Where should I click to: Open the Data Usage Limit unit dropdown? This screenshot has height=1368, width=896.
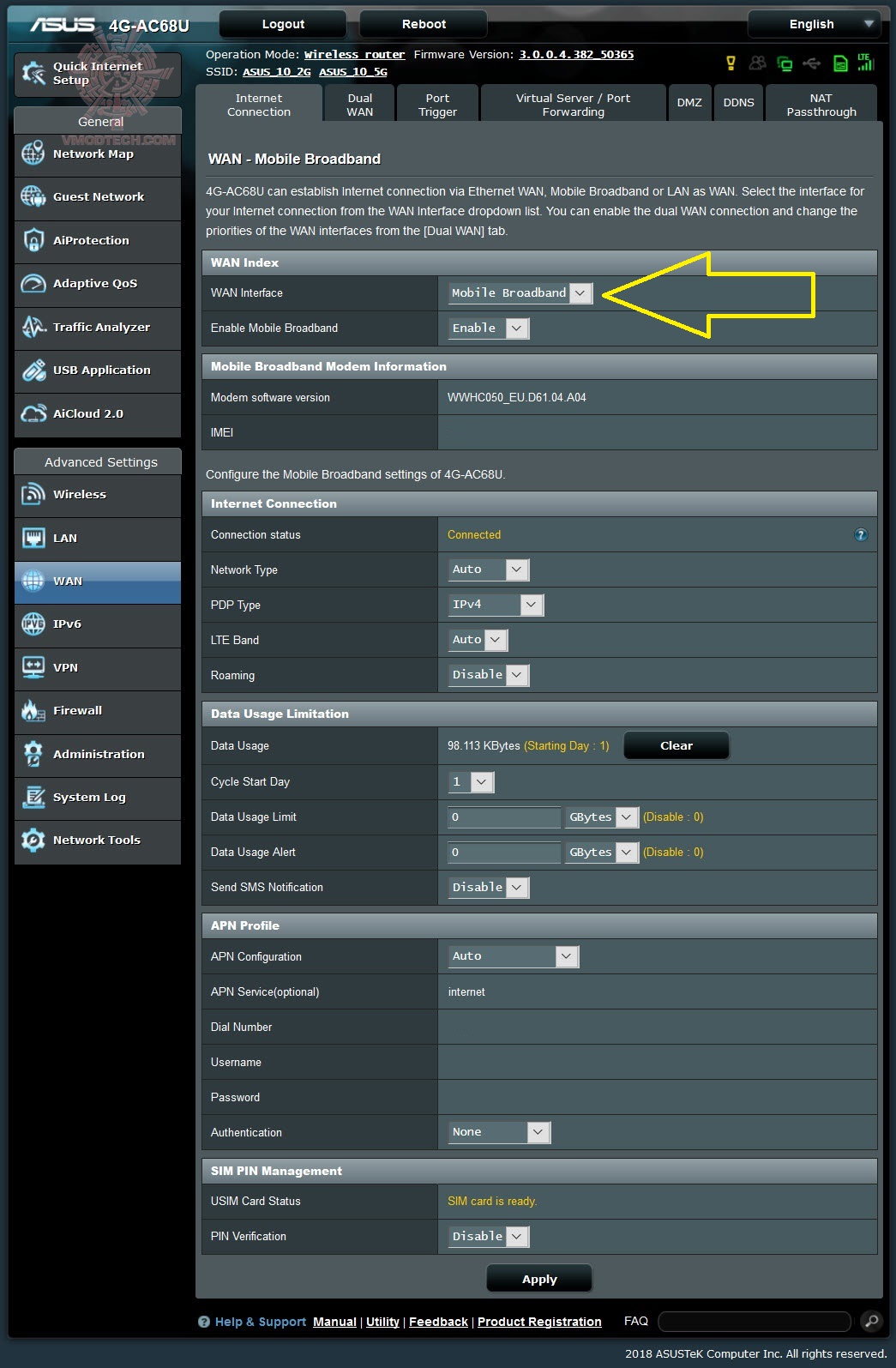[x=602, y=817]
